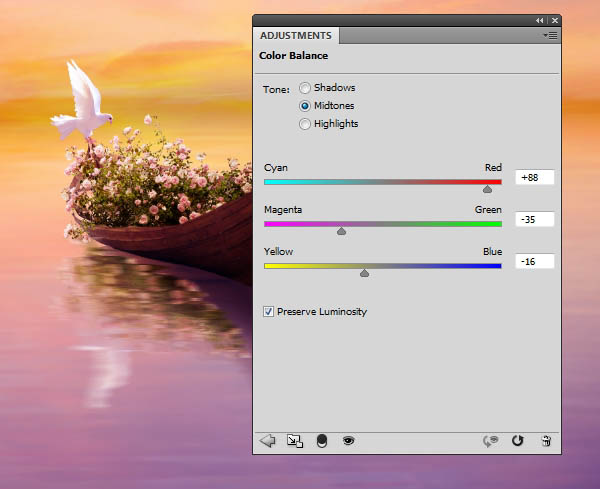Screen dimensions: 600x489
Task: Toggle expanded view icon in panel footer
Action: [x=295, y=441]
